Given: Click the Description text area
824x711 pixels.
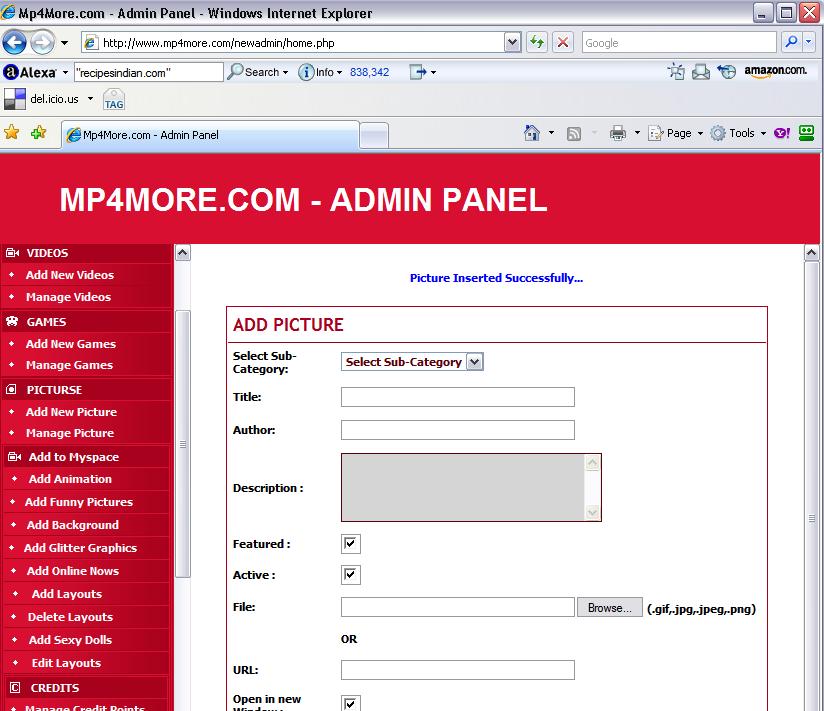Looking at the screenshot, I should point(471,488).
